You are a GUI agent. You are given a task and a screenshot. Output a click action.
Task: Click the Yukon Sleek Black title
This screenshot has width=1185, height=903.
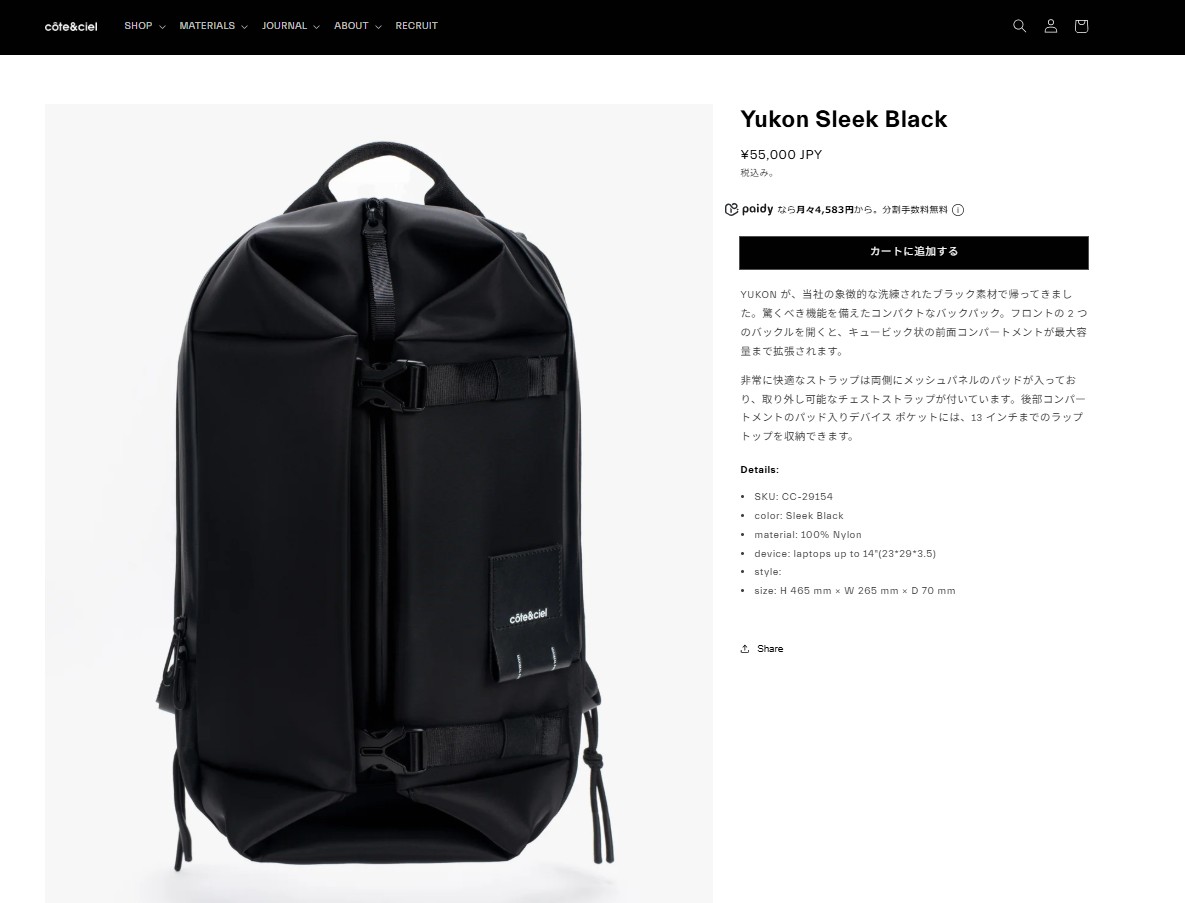pyautogui.click(x=843, y=119)
